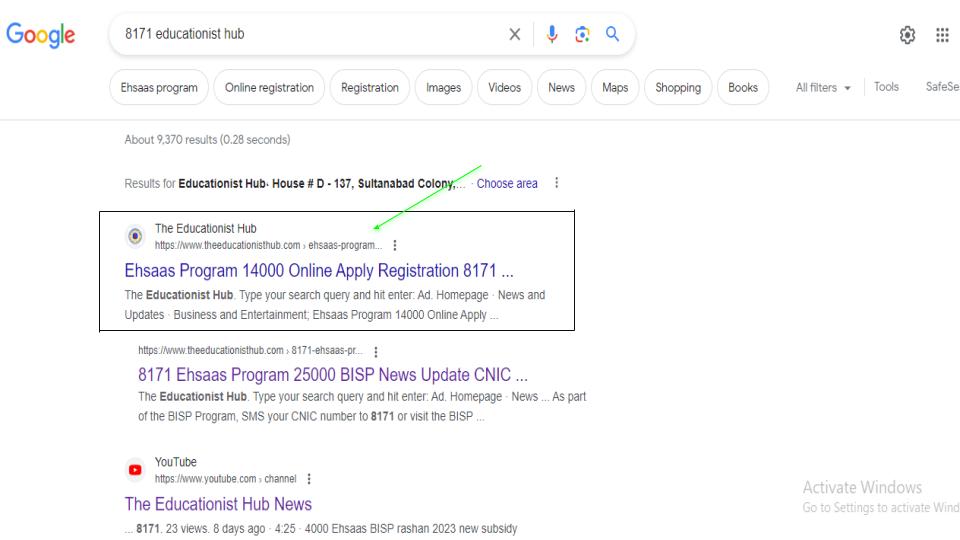The height and width of the screenshot is (540, 960).
Task: Open the Google apps grid icon
Action: pyautogui.click(x=941, y=35)
